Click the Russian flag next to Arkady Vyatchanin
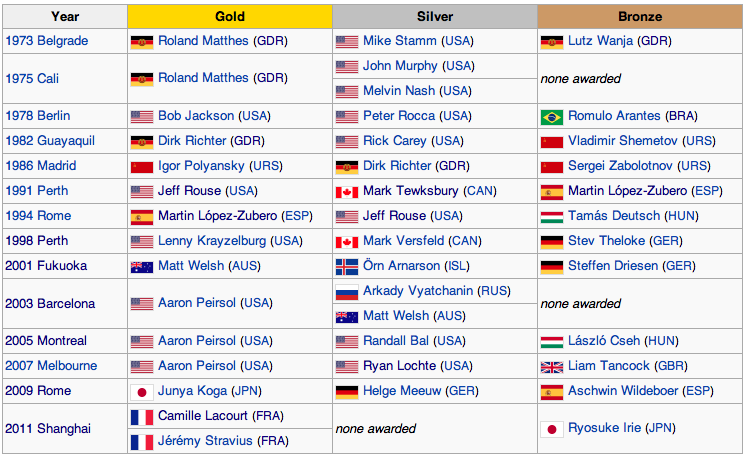Screen dimensions: 749x457 click(x=347, y=292)
